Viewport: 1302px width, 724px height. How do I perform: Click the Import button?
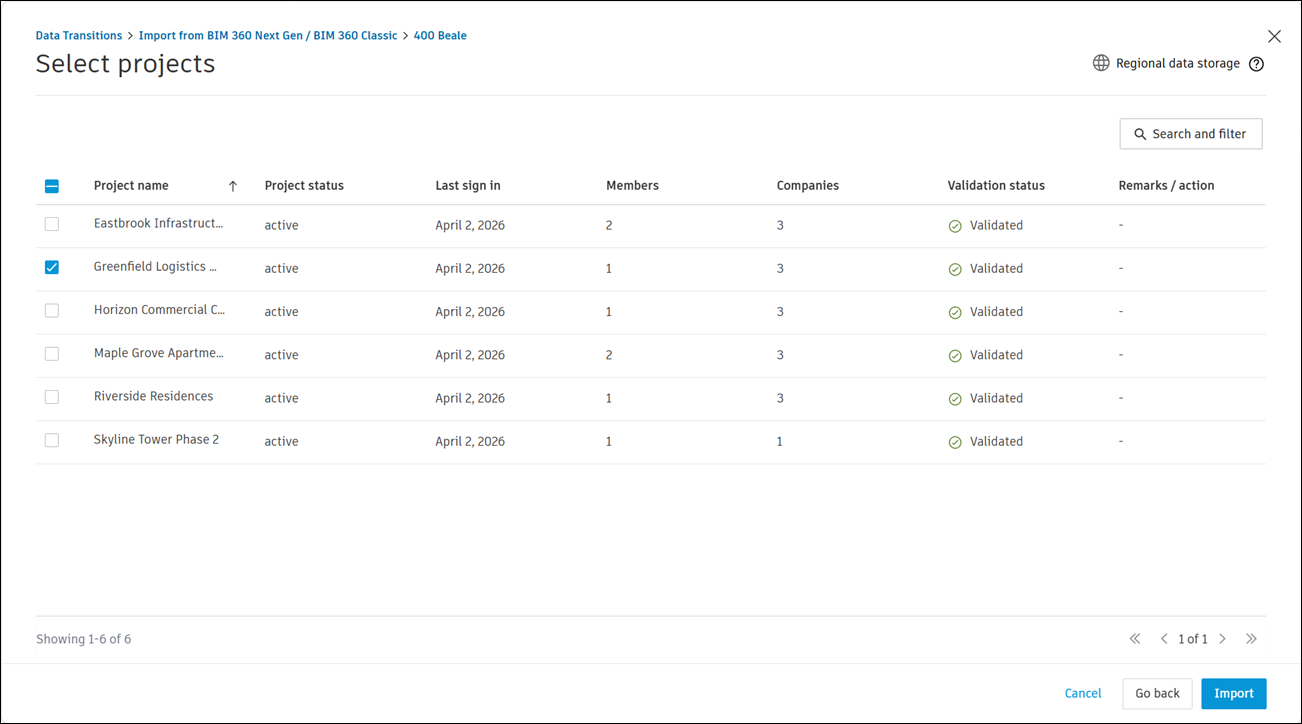coord(1234,693)
